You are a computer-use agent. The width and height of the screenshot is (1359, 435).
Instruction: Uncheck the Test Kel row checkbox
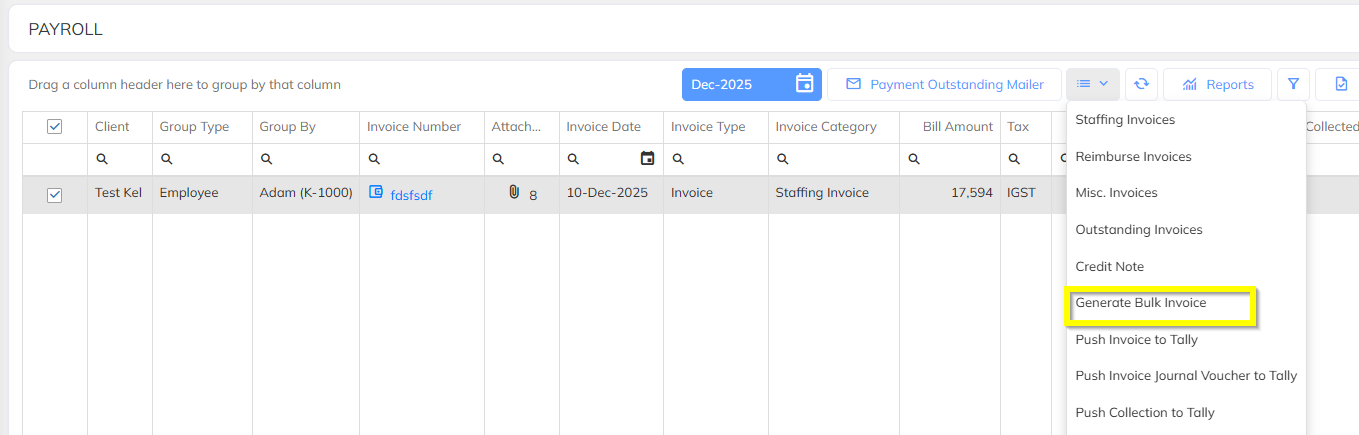coord(55,195)
